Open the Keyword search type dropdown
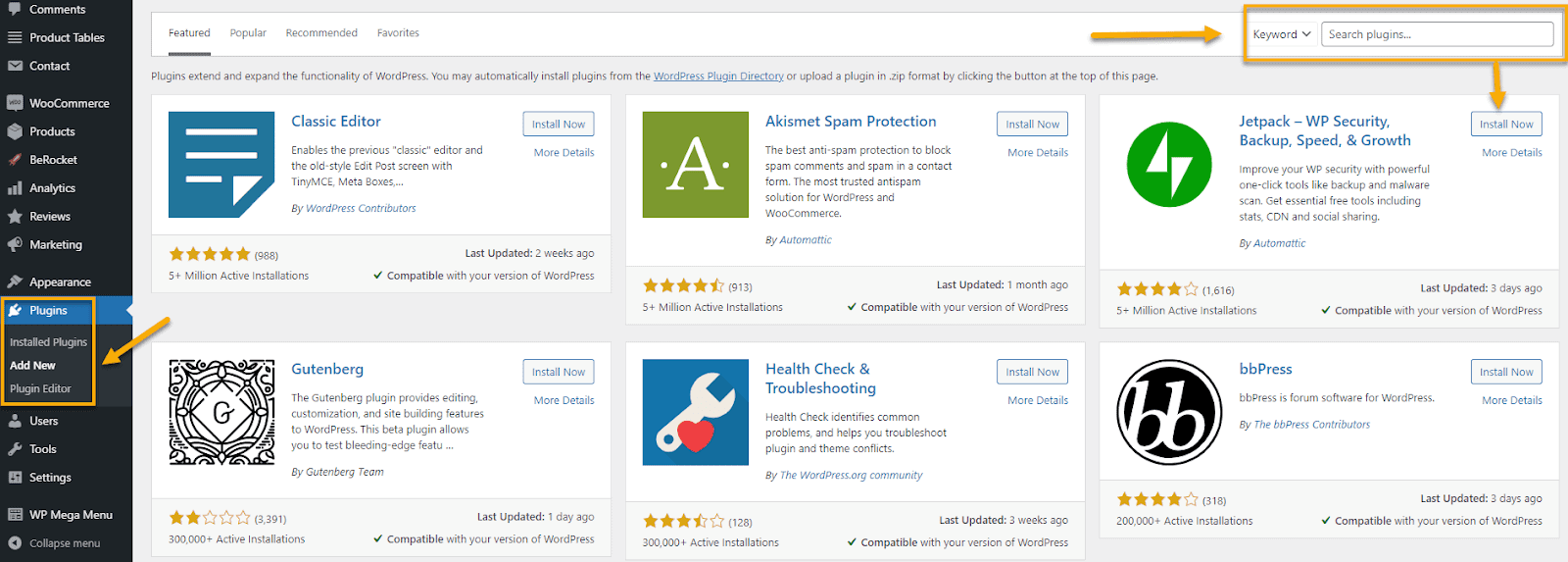1568x562 pixels. click(1282, 34)
